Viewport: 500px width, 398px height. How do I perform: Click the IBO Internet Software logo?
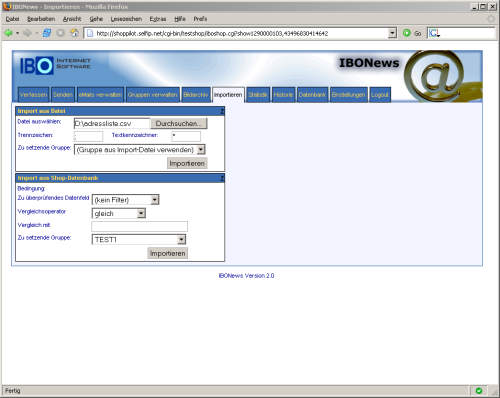pyautogui.click(x=55, y=65)
